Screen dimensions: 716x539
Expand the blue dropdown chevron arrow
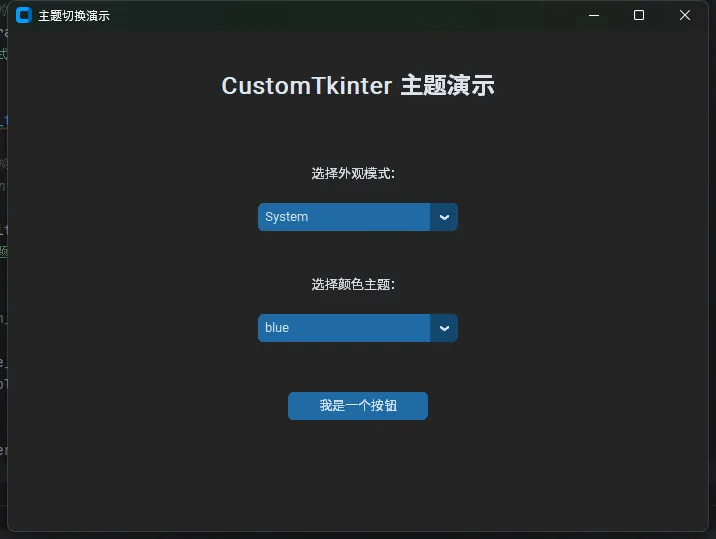pyautogui.click(x=444, y=328)
